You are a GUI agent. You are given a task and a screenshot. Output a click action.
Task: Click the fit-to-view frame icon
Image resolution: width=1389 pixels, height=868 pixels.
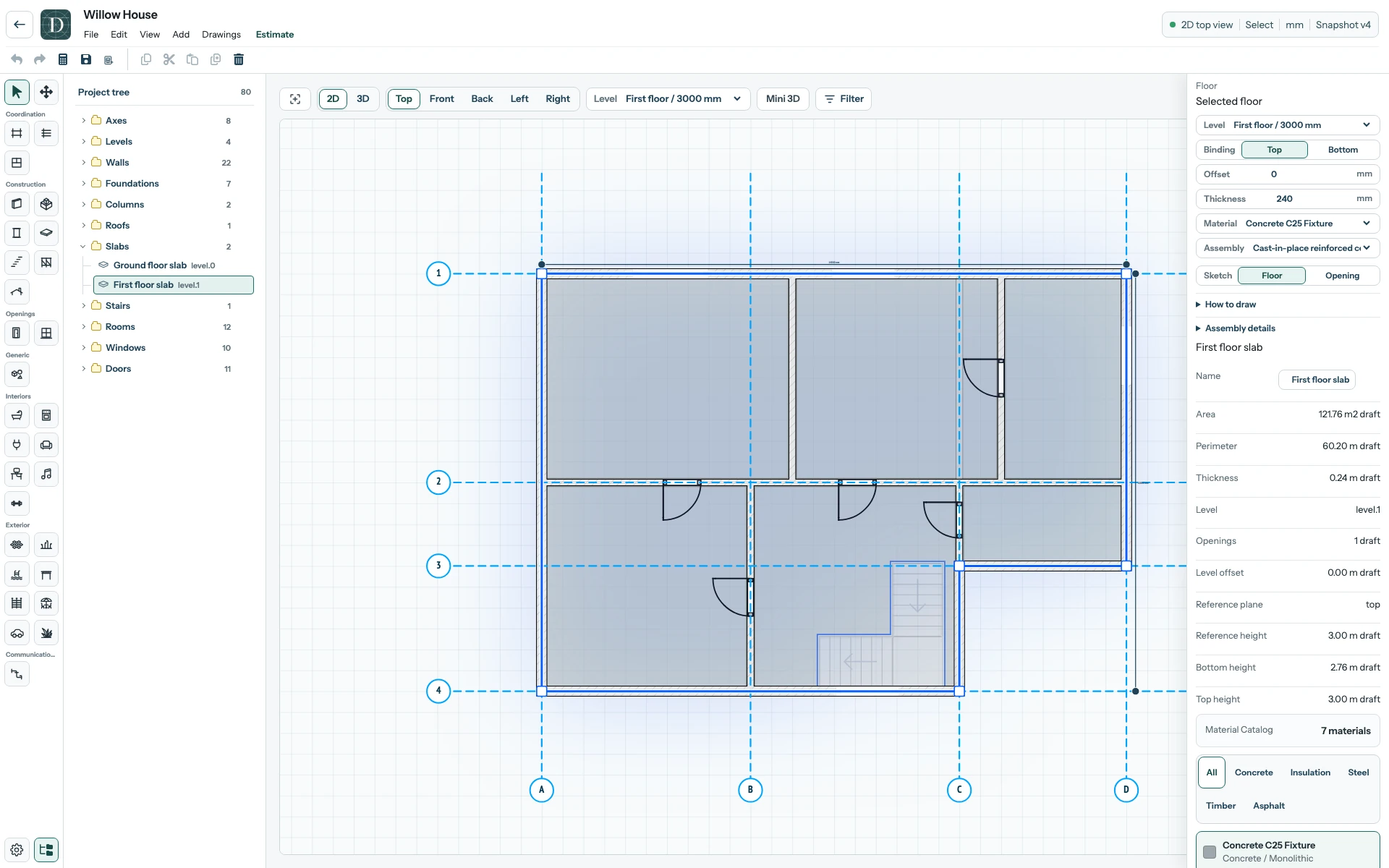[x=295, y=99]
